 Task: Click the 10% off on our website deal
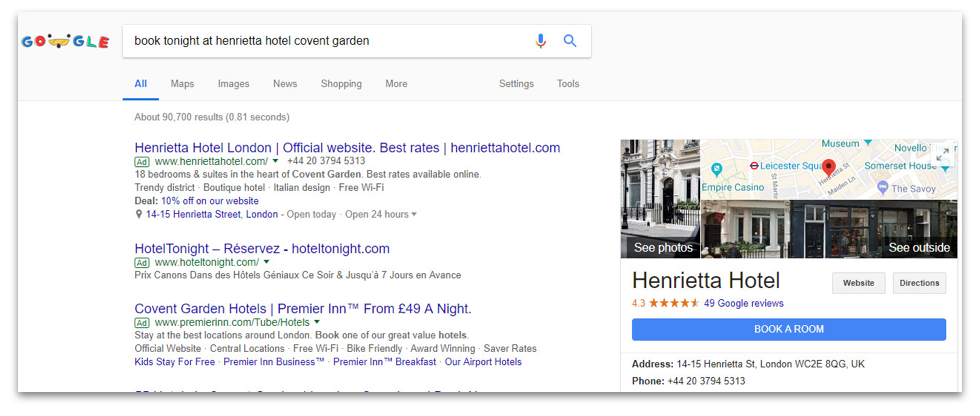click(210, 201)
